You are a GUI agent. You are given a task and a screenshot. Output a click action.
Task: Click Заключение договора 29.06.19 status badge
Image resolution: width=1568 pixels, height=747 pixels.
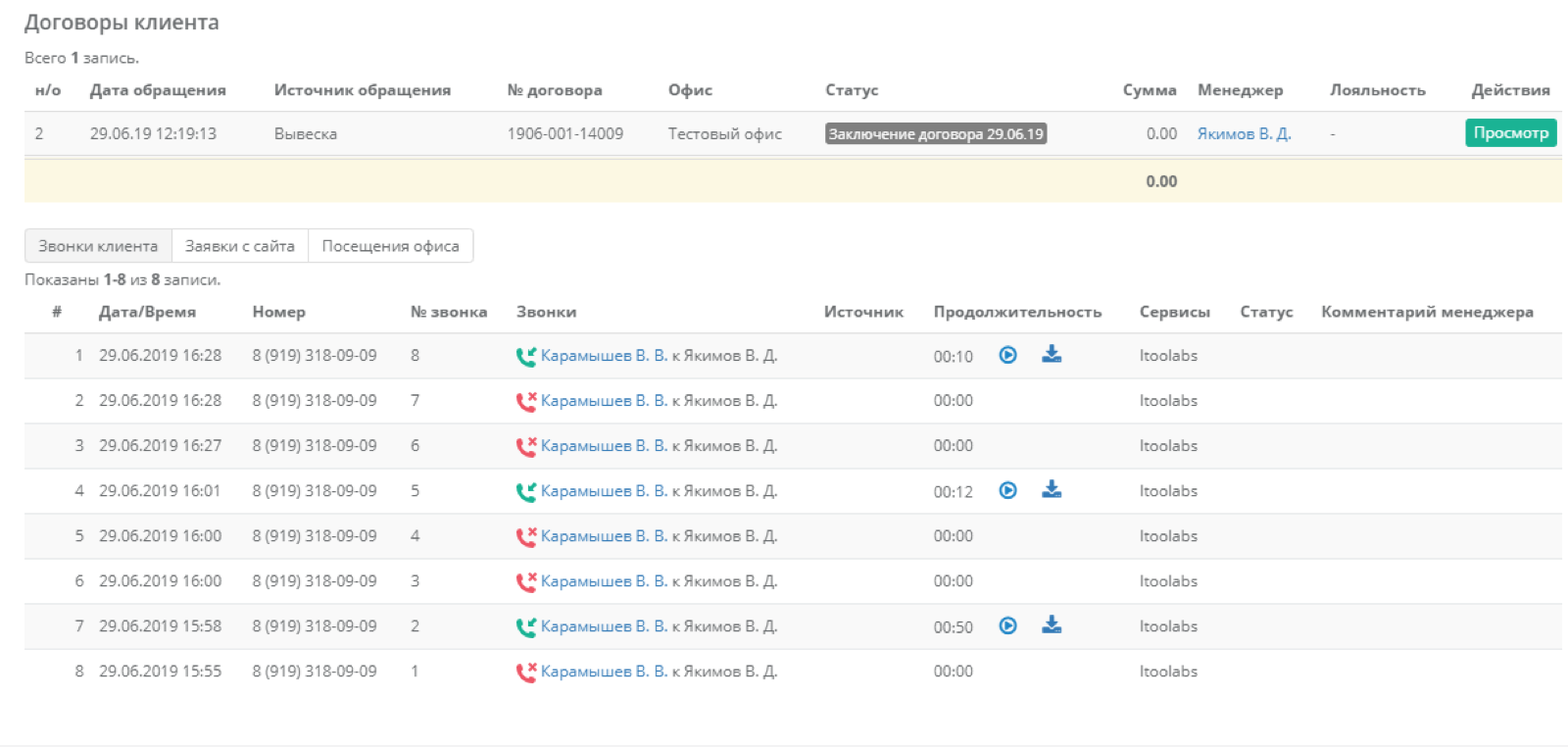pos(936,133)
